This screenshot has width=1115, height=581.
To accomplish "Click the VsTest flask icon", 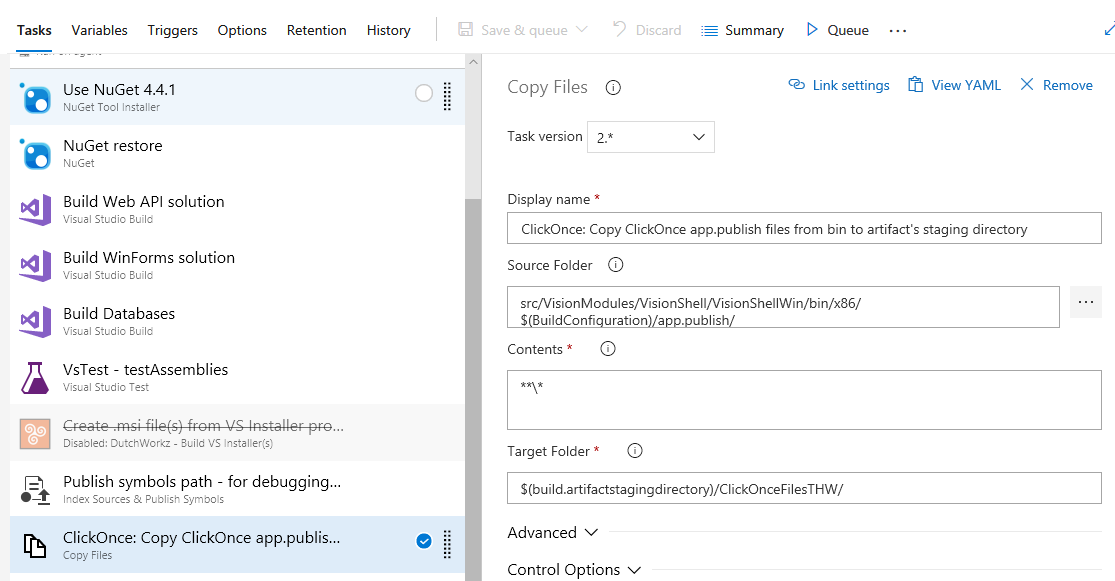I will point(35,378).
